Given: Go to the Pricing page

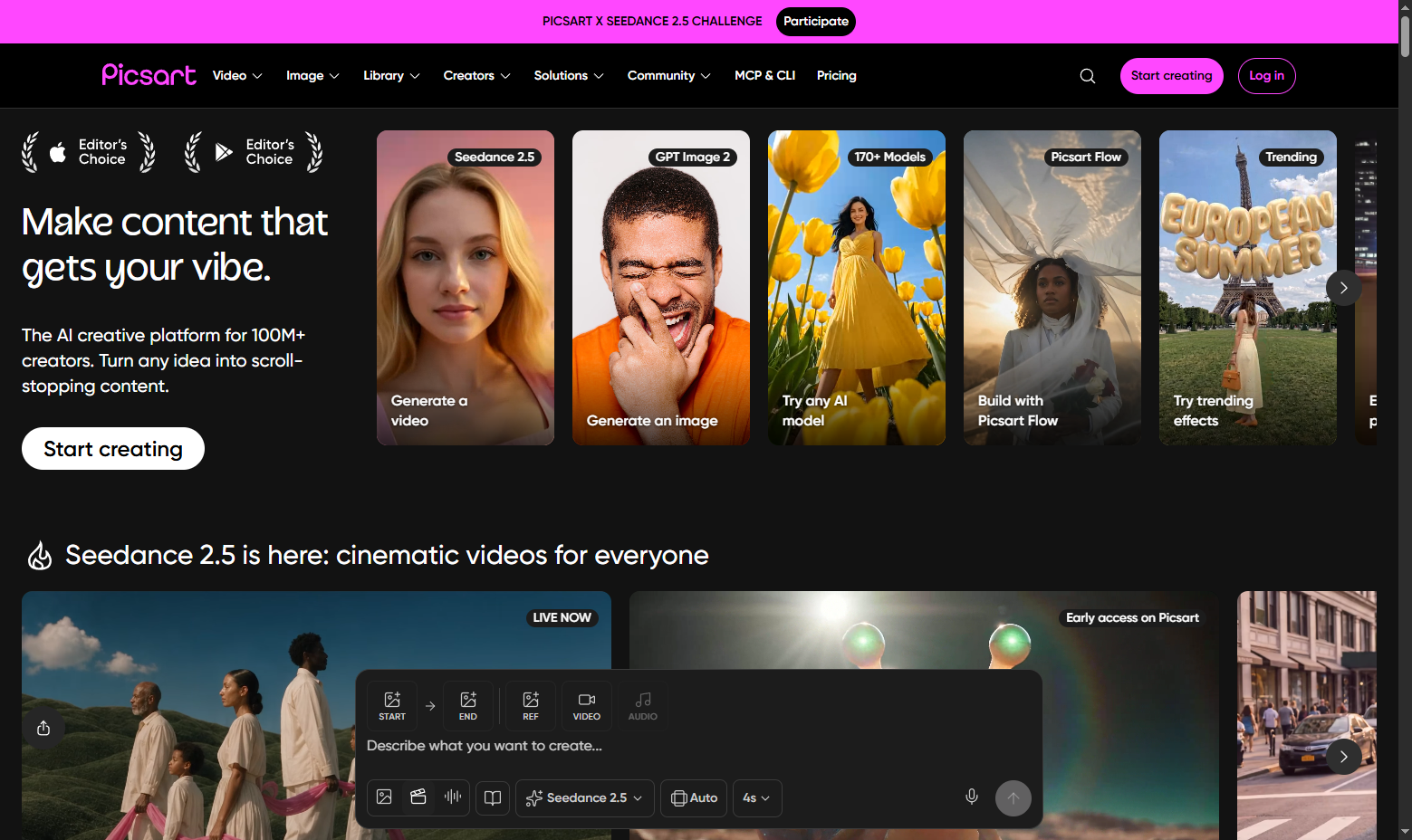Looking at the screenshot, I should 837,76.
